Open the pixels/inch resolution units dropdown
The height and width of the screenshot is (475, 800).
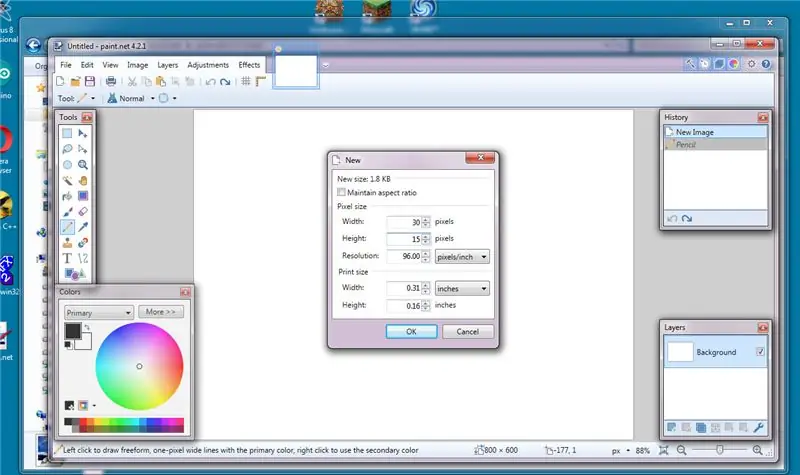[x=462, y=257]
